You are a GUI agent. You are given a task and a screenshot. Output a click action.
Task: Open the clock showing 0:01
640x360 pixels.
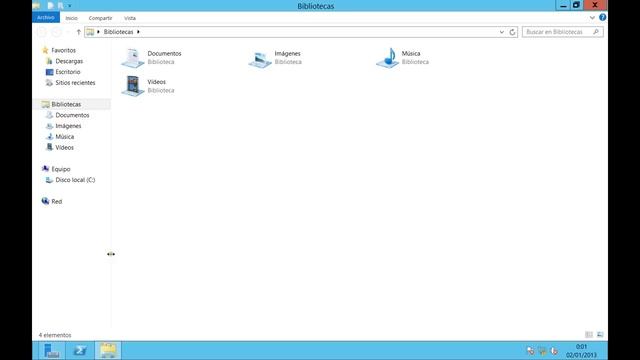click(581, 351)
